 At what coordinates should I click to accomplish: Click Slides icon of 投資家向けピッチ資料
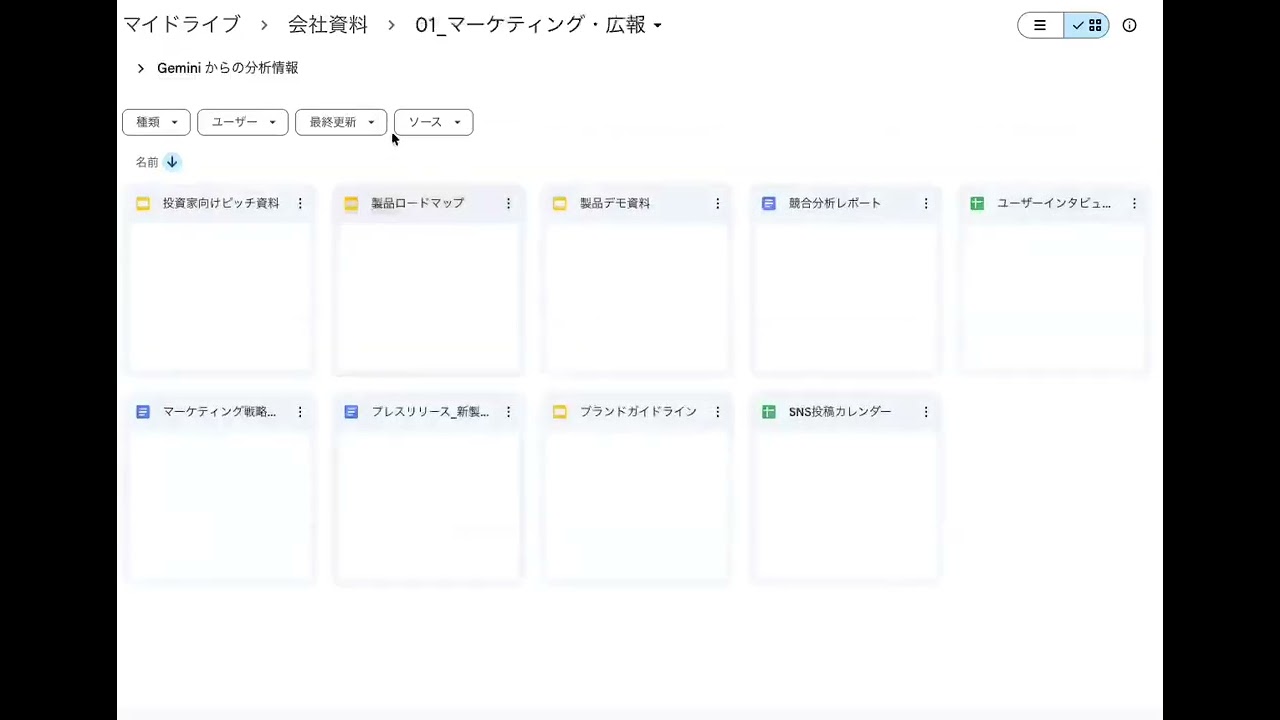coord(143,203)
